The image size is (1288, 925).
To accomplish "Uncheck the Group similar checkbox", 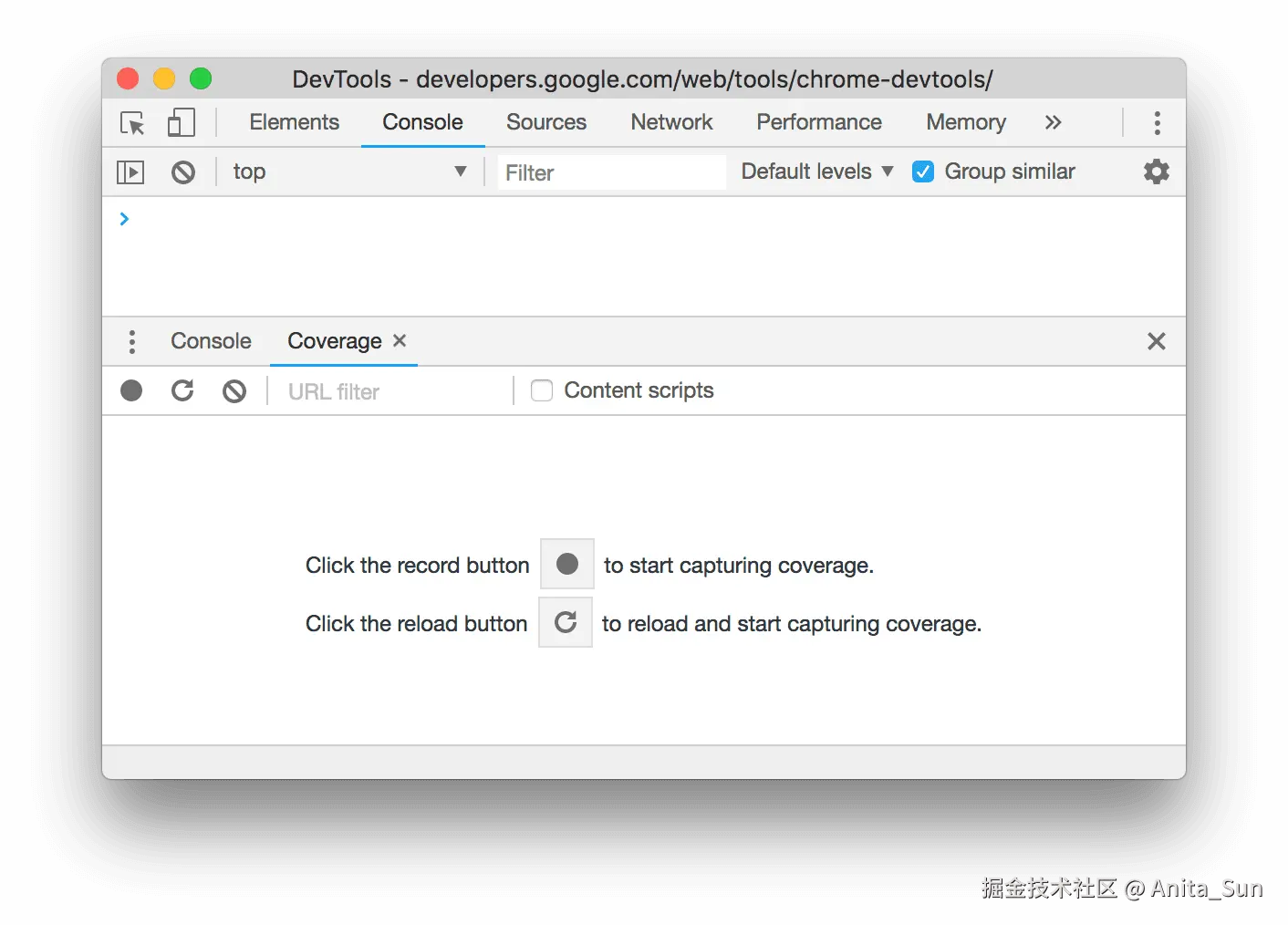I will click(923, 171).
